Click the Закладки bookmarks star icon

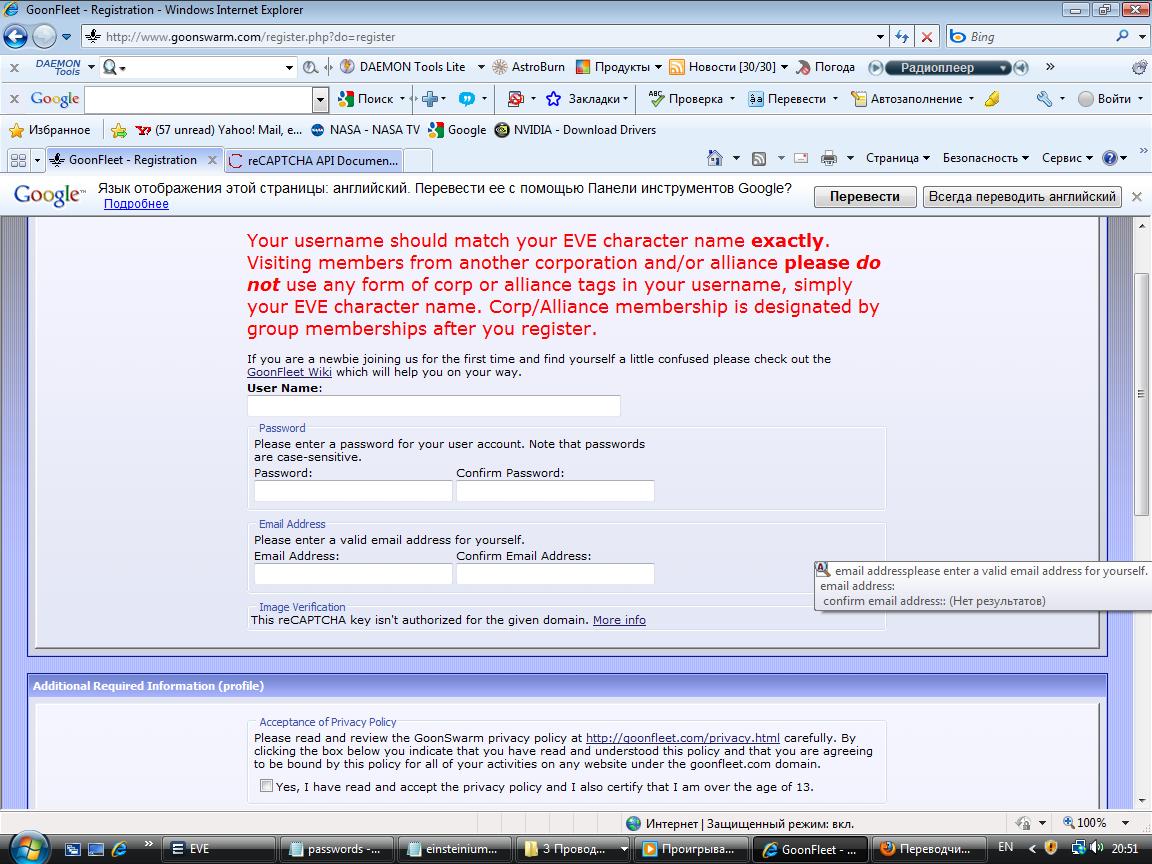coord(553,98)
